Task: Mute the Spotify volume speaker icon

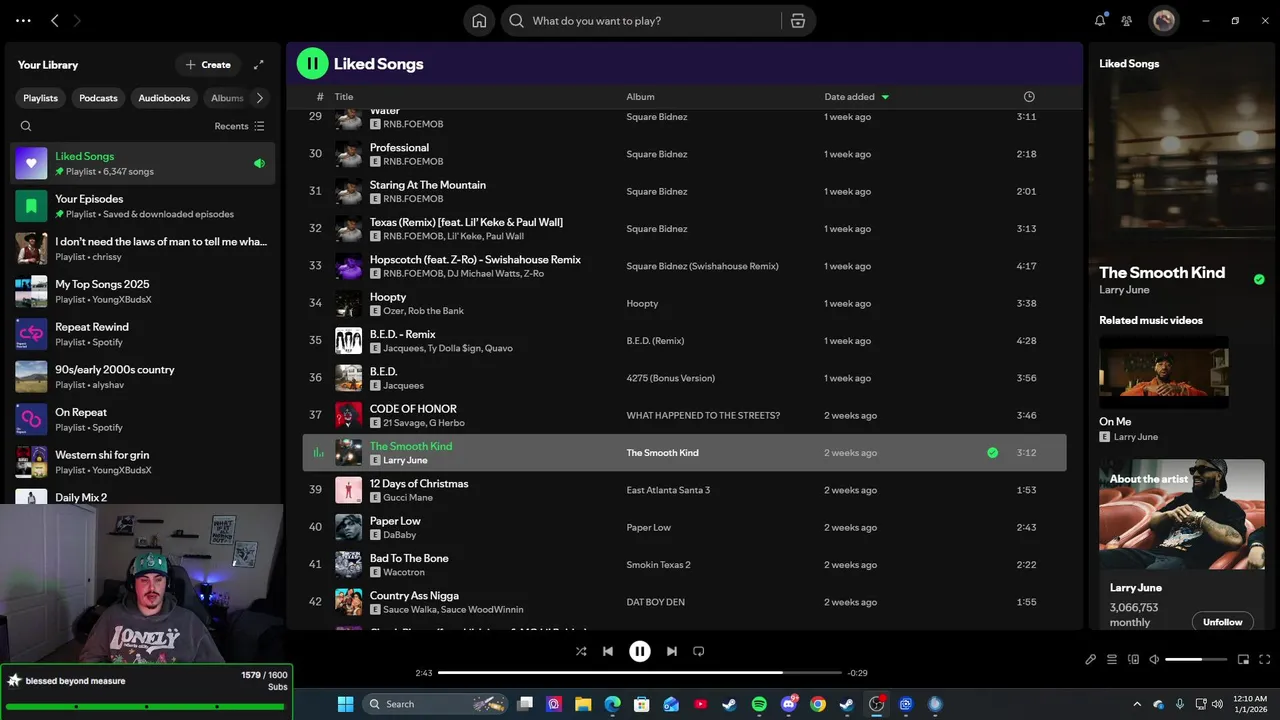Action: coord(1154,659)
